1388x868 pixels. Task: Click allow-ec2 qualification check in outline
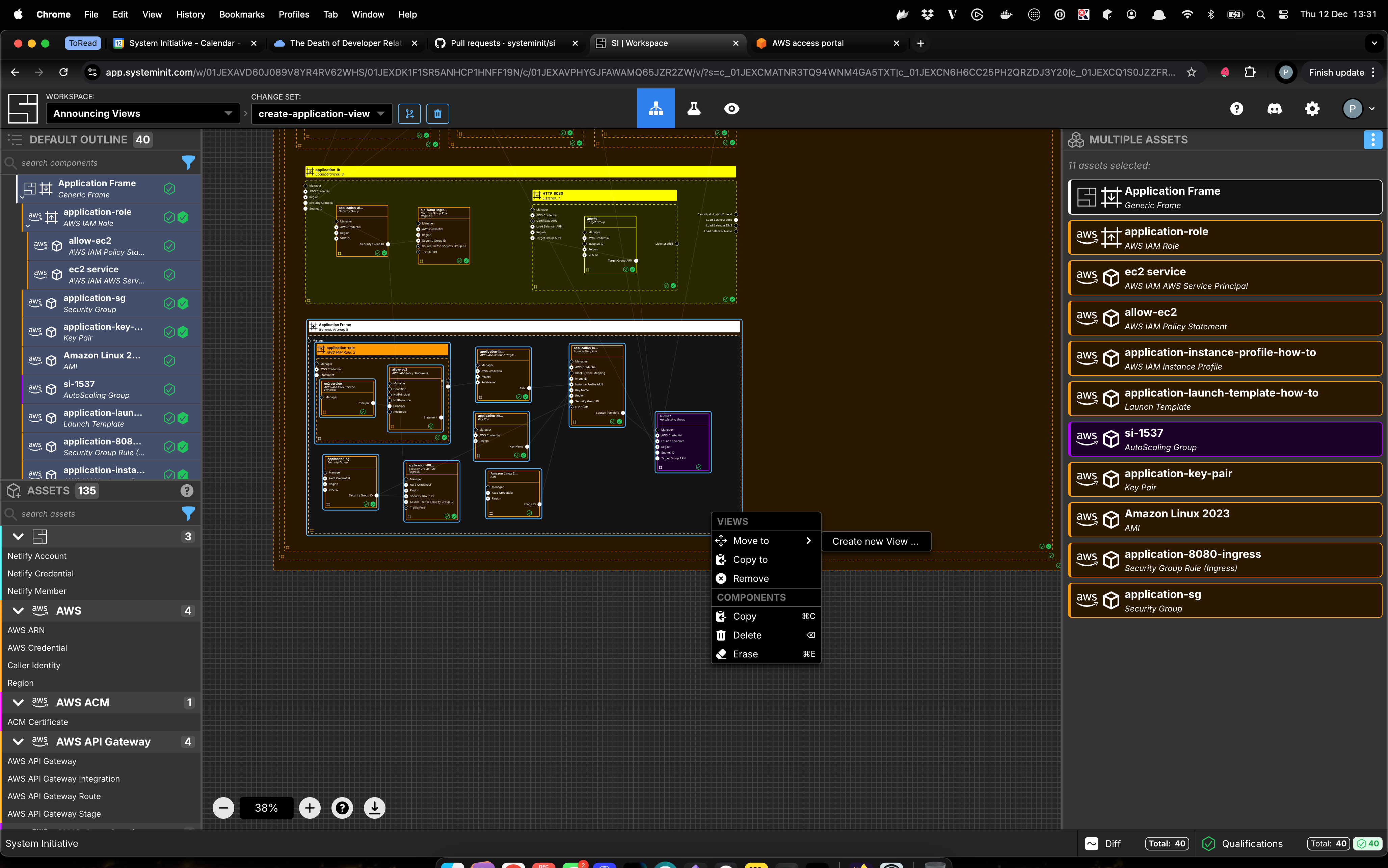[x=169, y=246]
